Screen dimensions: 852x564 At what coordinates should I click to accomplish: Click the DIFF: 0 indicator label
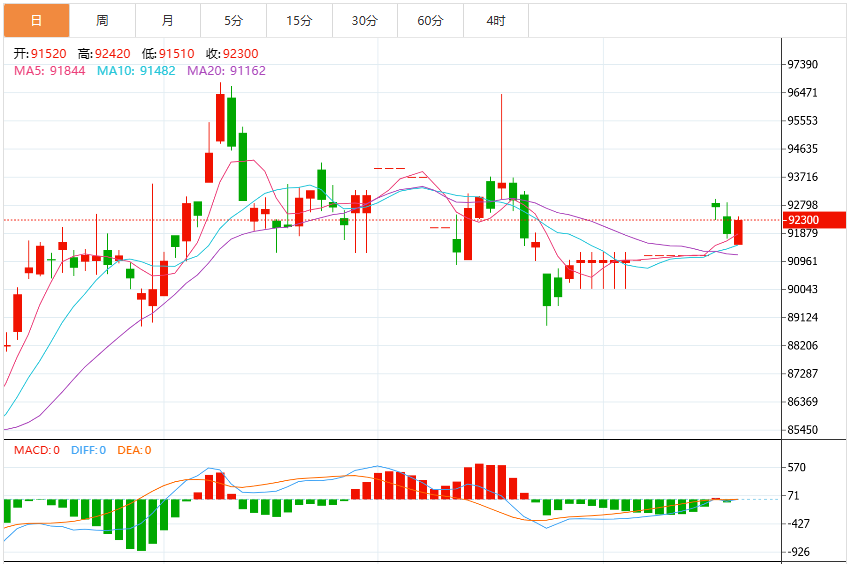[x=89, y=450]
